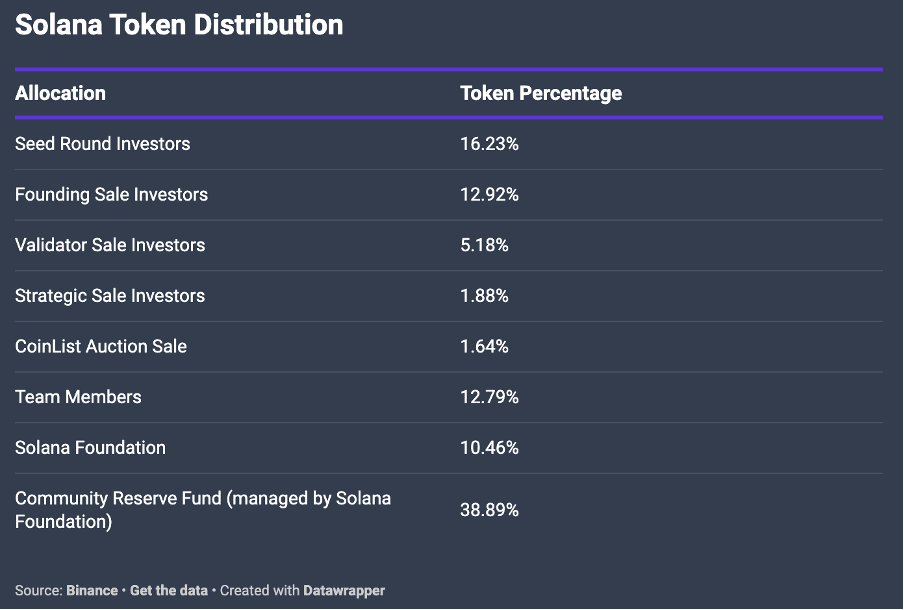This screenshot has height=610, width=904.
Task: Click the Binance source link
Action: pyautogui.click(x=91, y=590)
